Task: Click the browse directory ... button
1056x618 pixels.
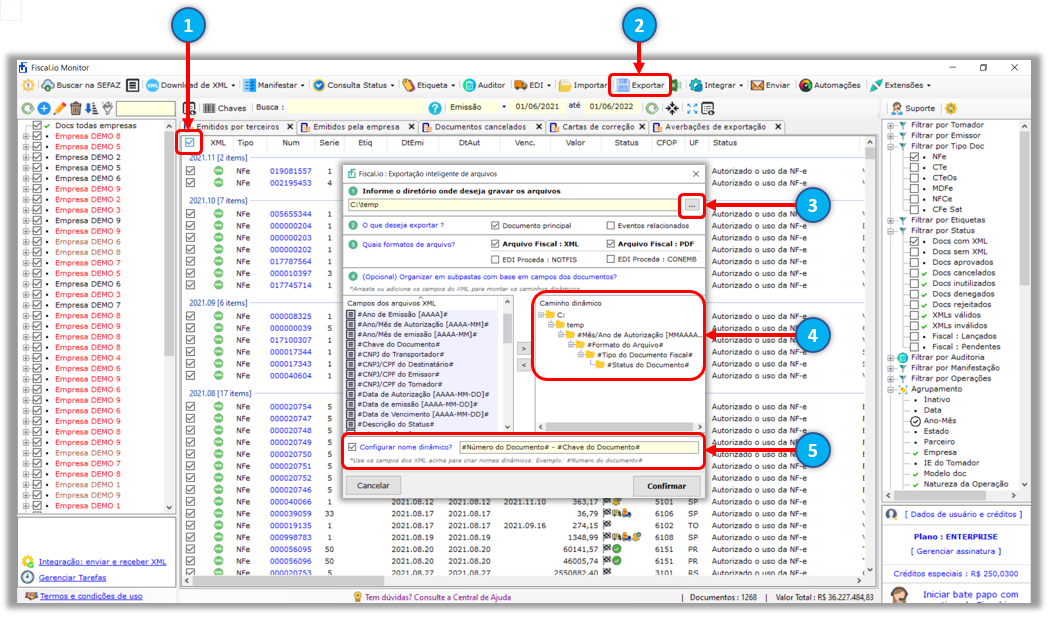Action: coord(692,205)
